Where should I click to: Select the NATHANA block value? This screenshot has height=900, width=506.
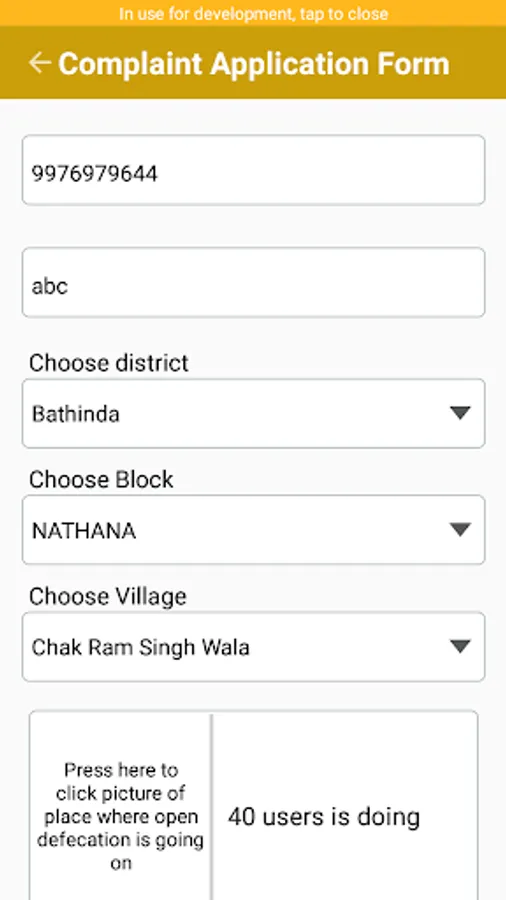tap(84, 531)
